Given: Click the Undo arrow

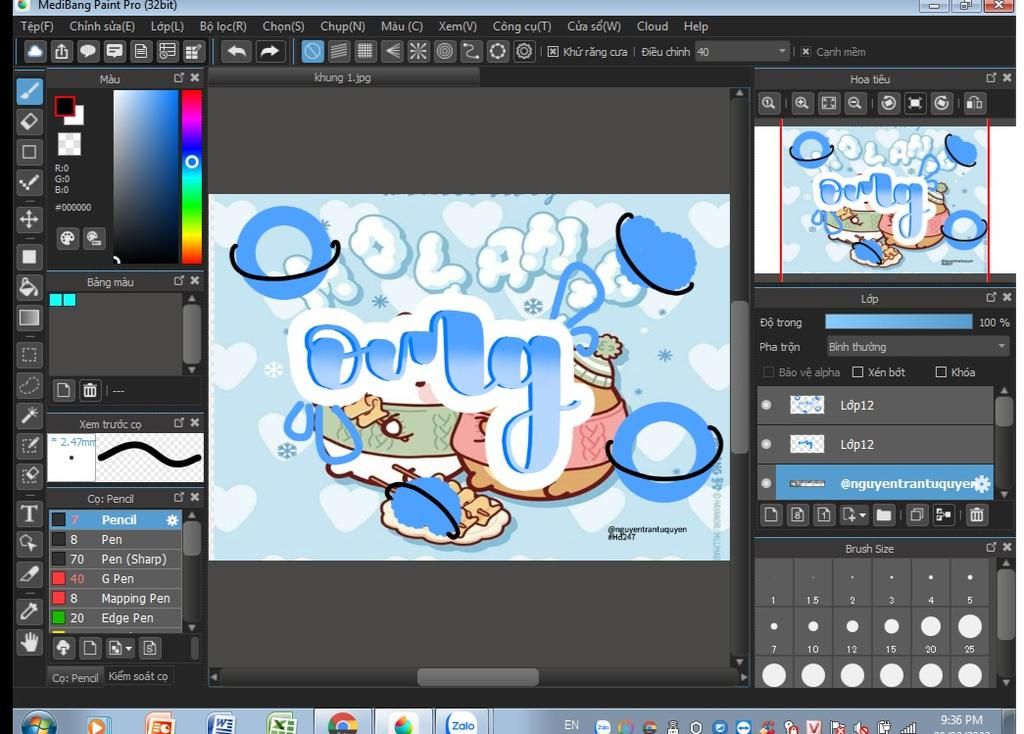Looking at the screenshot, I should pos(236,51).
